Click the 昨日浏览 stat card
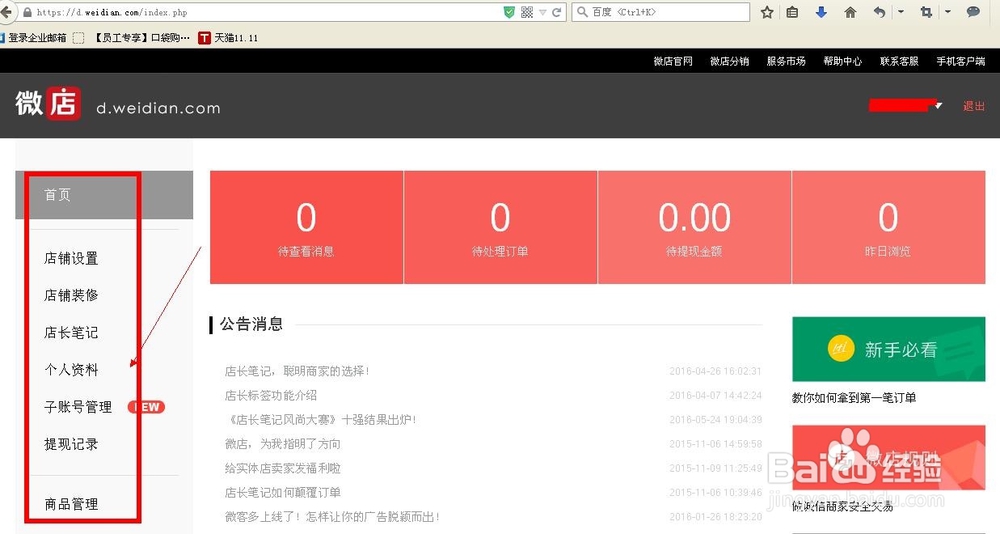The height and width of the screenshot is (534, 1000). [888, 227]
